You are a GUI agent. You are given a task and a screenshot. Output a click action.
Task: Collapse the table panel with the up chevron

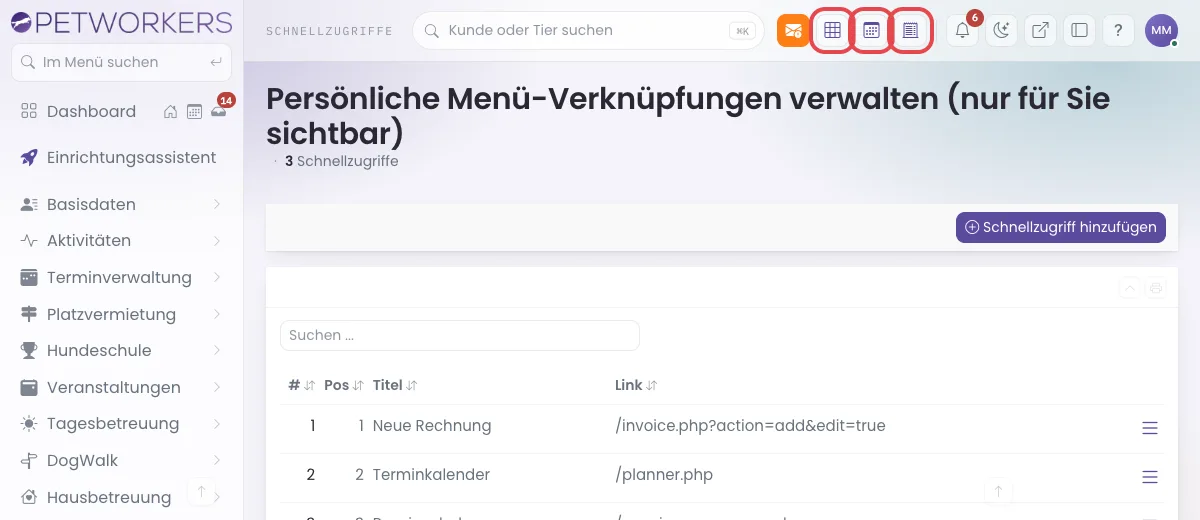pos(1129,288)
